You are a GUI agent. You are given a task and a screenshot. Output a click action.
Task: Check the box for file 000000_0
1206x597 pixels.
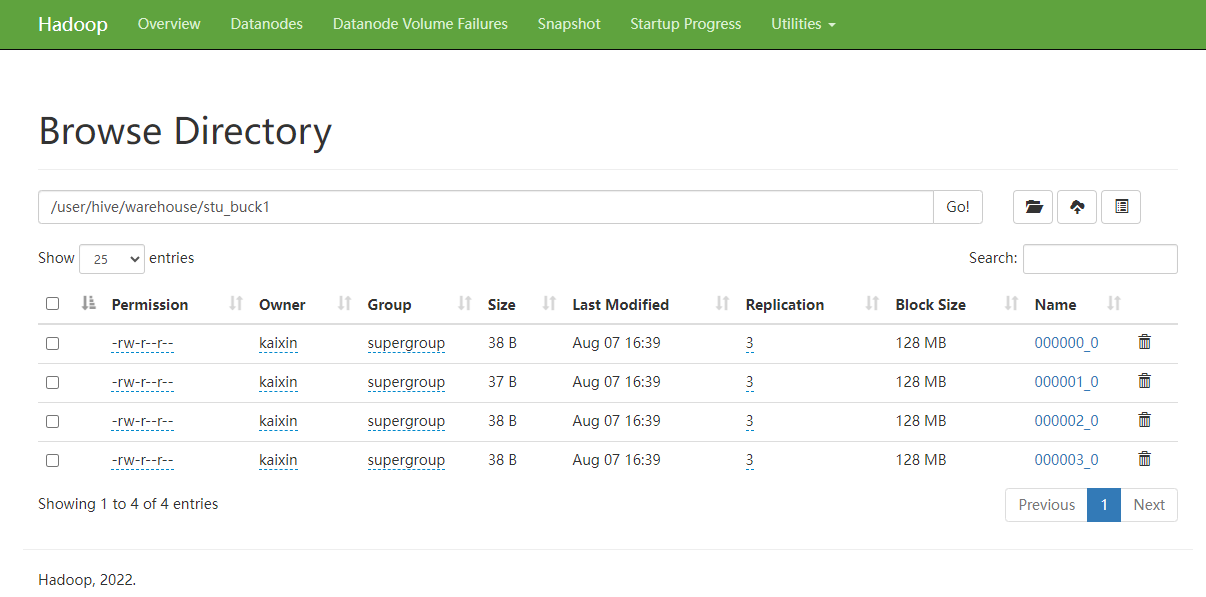53,343
